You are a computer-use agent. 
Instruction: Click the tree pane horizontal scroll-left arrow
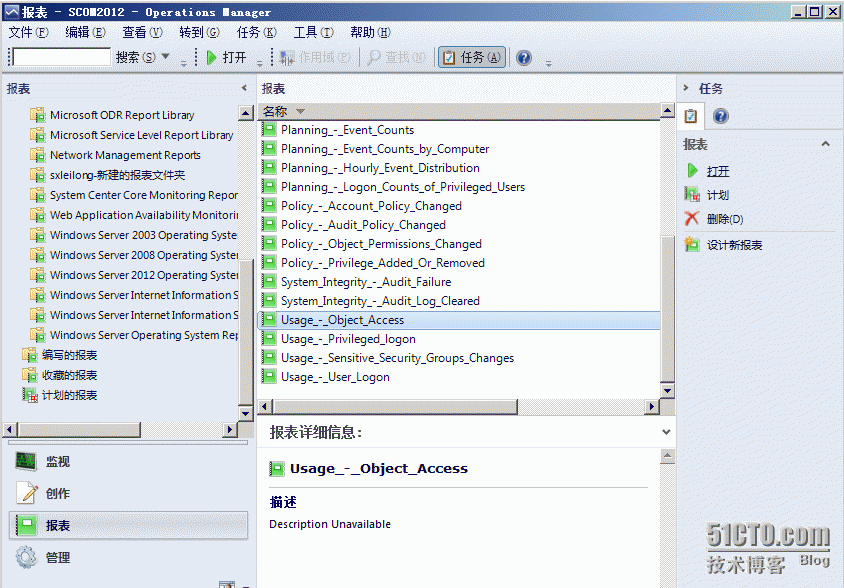[x=10, y=429]
